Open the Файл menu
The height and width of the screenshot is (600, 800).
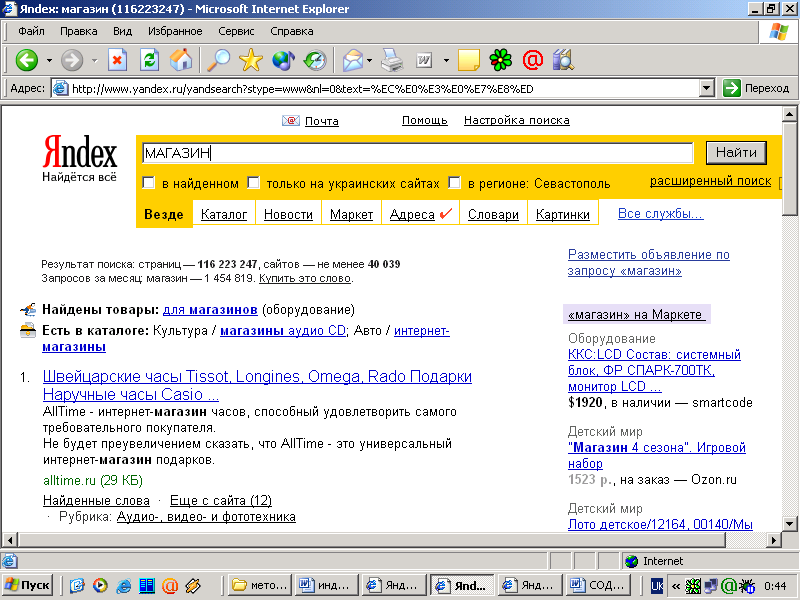click(x=31, y=31)
